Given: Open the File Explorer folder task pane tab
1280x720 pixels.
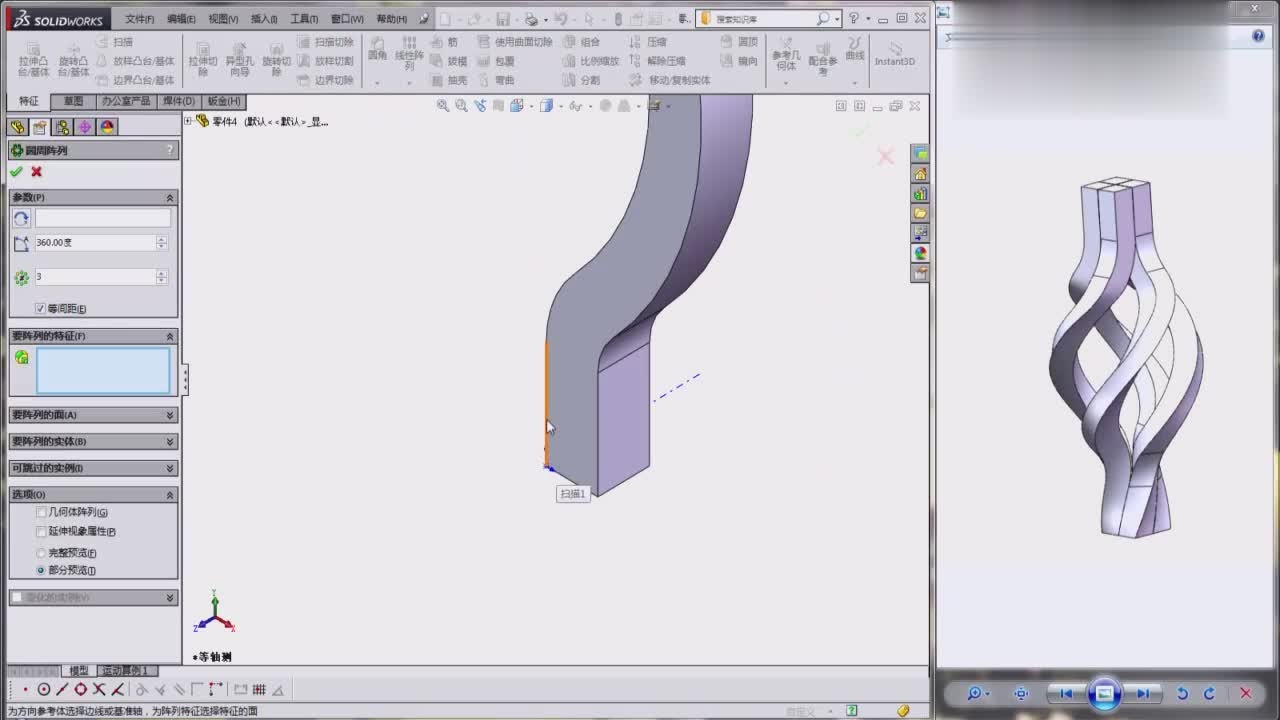Looking at the screenshot, I should click(x=920, y=213).
